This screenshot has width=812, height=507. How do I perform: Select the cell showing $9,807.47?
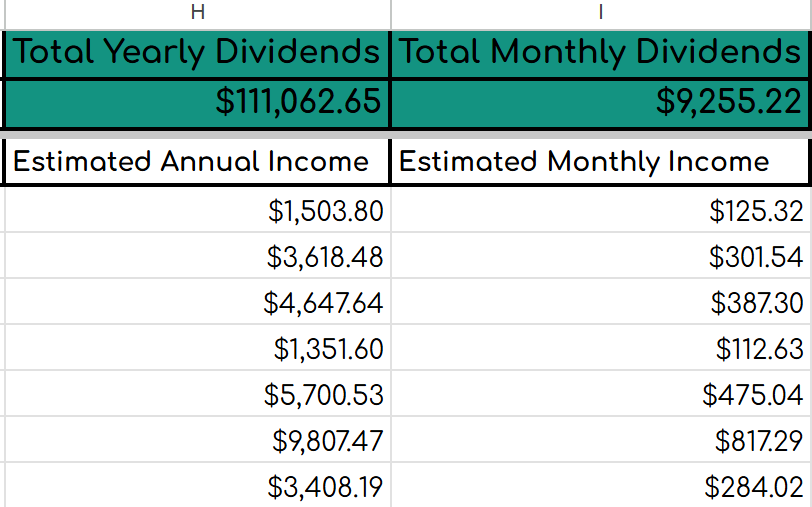(198, 439)
